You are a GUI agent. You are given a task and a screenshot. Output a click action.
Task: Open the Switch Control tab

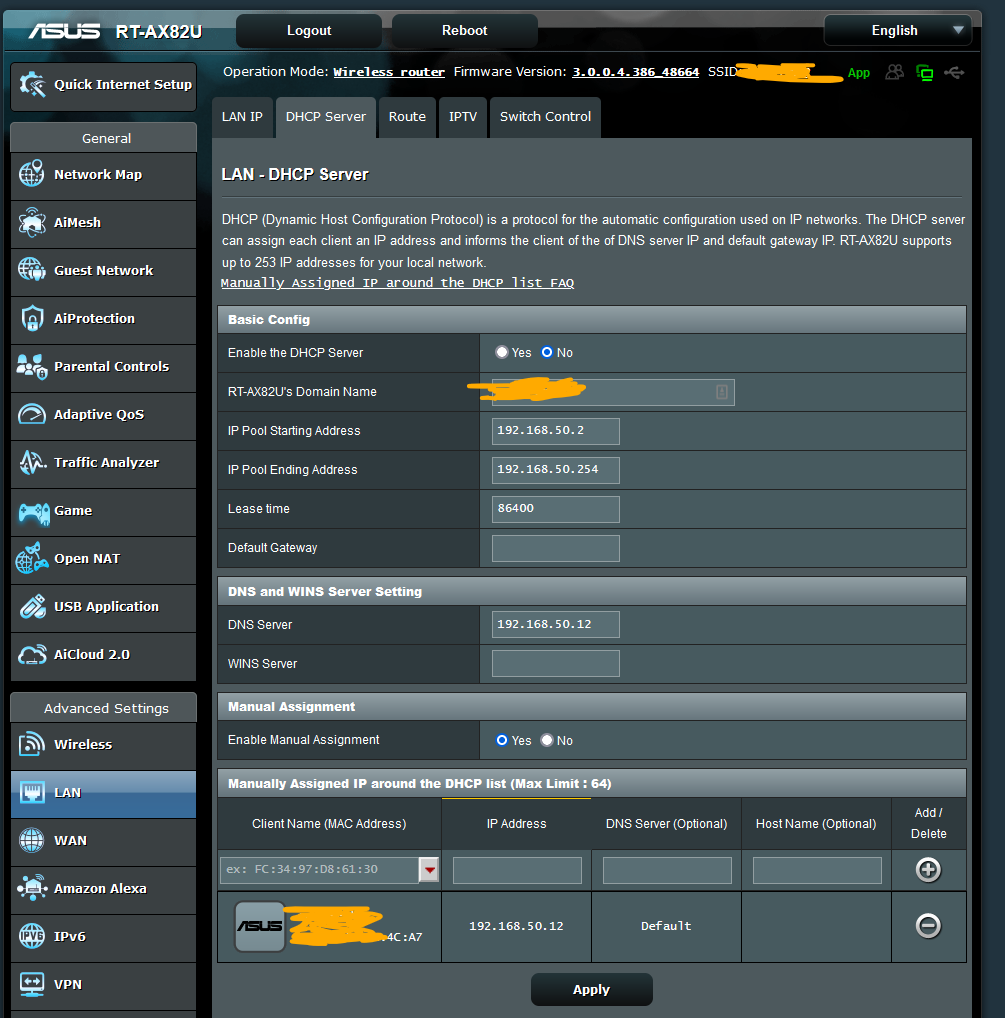pos(545,117)
